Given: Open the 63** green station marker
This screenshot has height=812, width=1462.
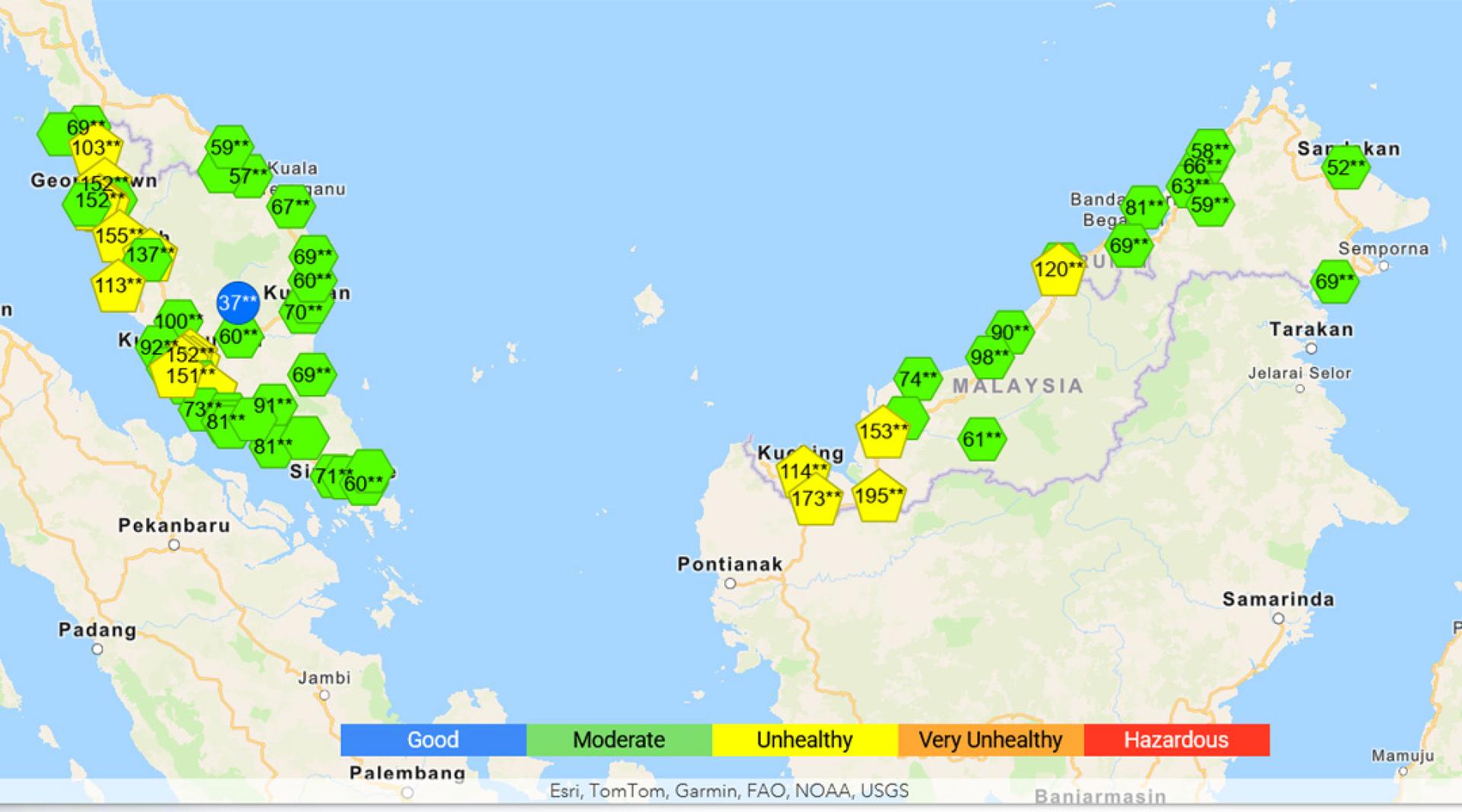Looking at the screenshot, I should point(1190,186).
